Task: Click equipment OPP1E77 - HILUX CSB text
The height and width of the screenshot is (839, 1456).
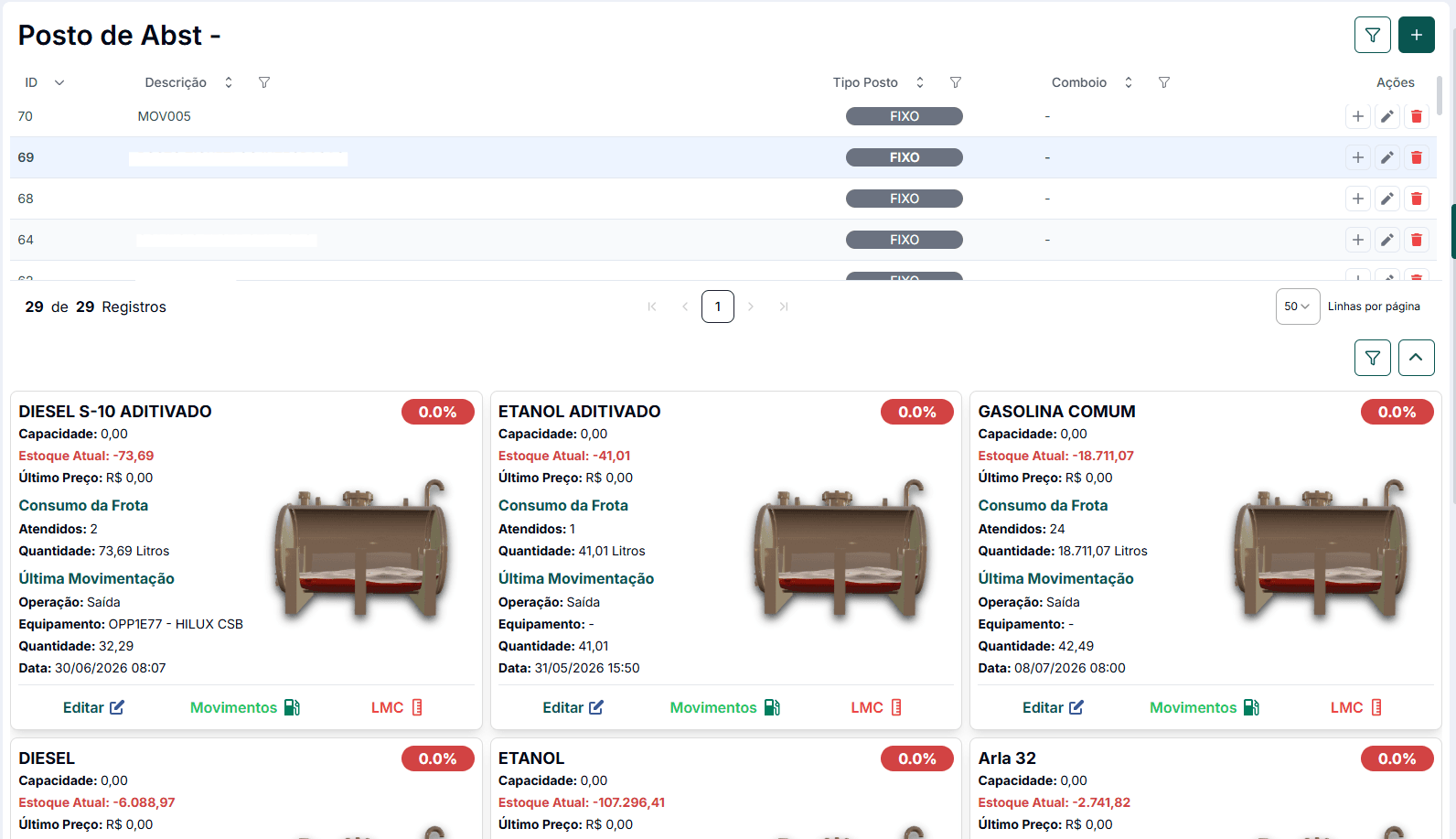Action: tap(176, 624)
